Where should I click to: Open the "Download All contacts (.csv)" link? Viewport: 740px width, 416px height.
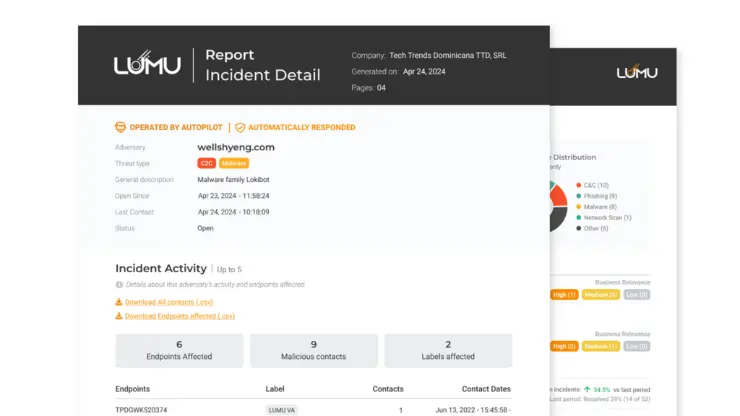tap(168, 301)
